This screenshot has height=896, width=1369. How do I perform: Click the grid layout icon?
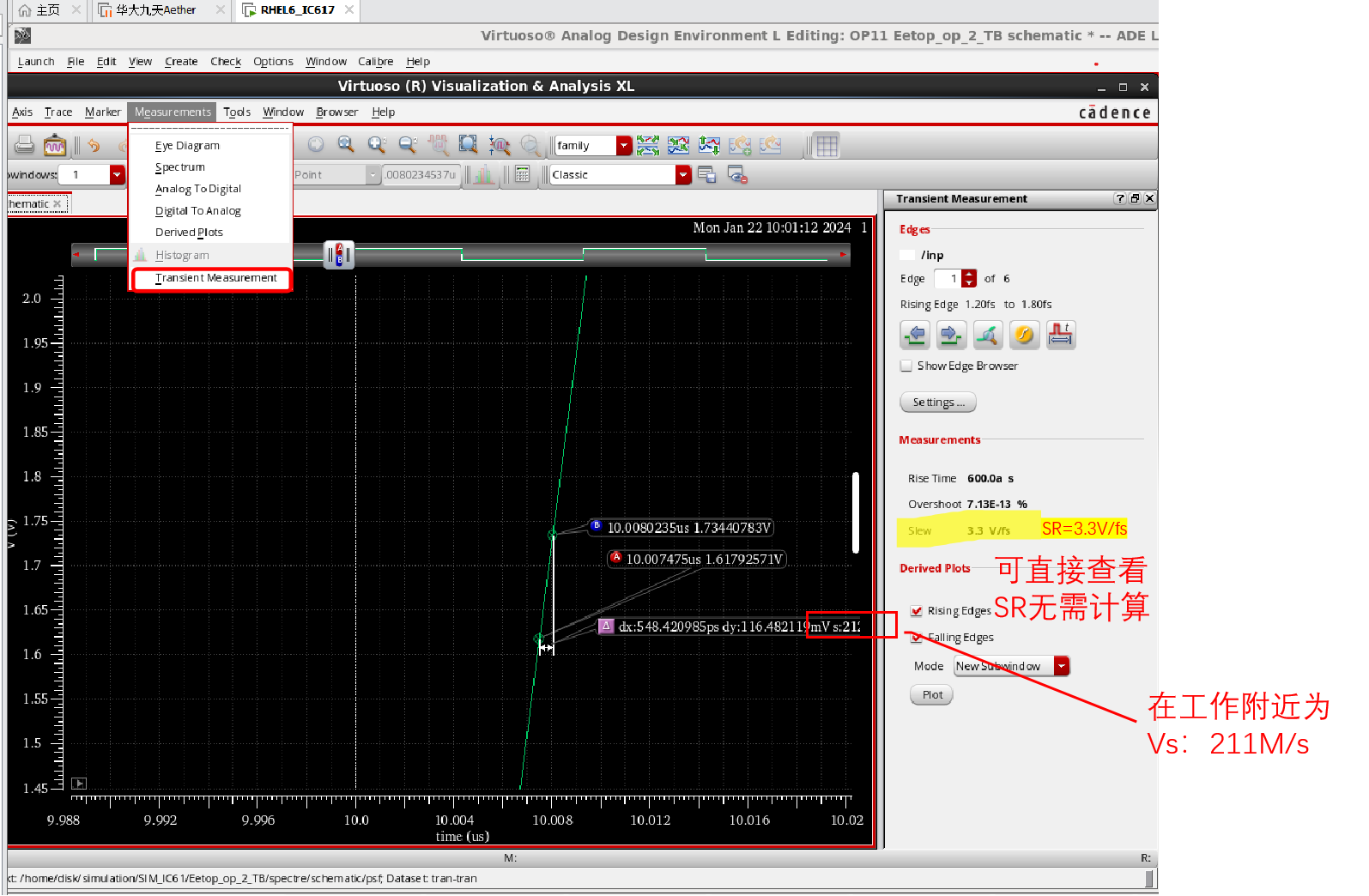[827, 146]
